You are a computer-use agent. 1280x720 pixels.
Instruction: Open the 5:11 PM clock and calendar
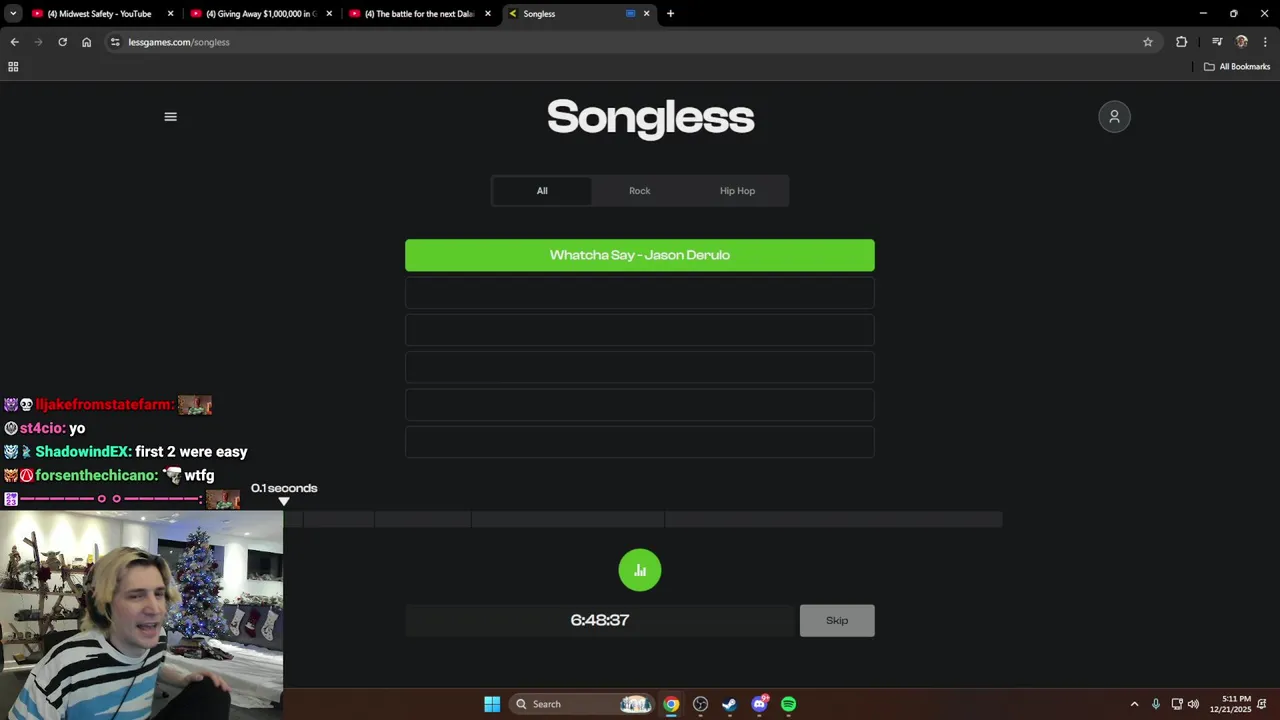tap(1230, 704)
